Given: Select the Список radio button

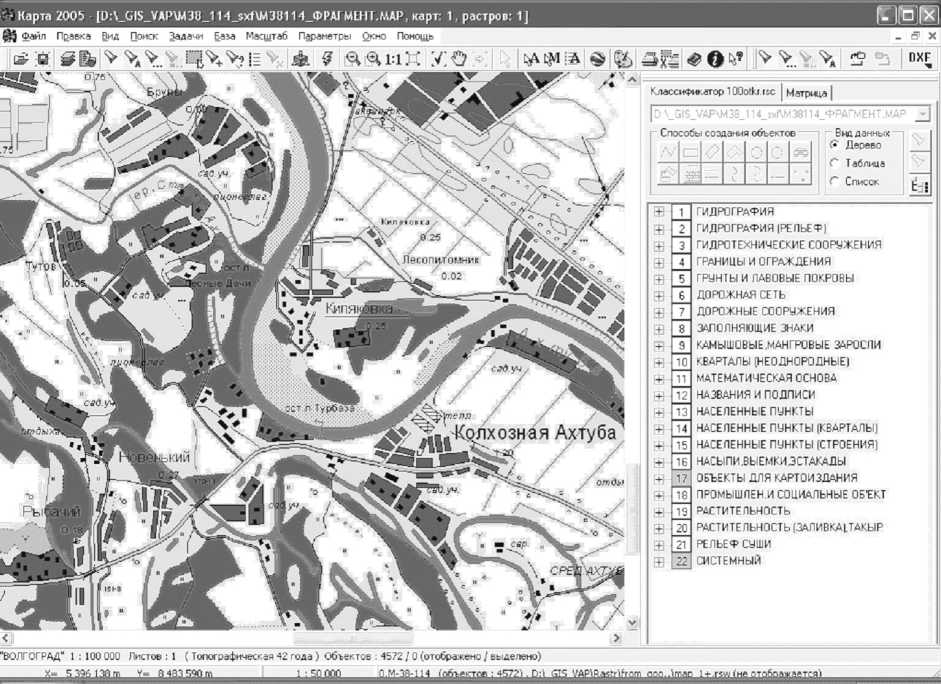Looking at the screenshot, I should pyautogui.click(x=834, y=181).
